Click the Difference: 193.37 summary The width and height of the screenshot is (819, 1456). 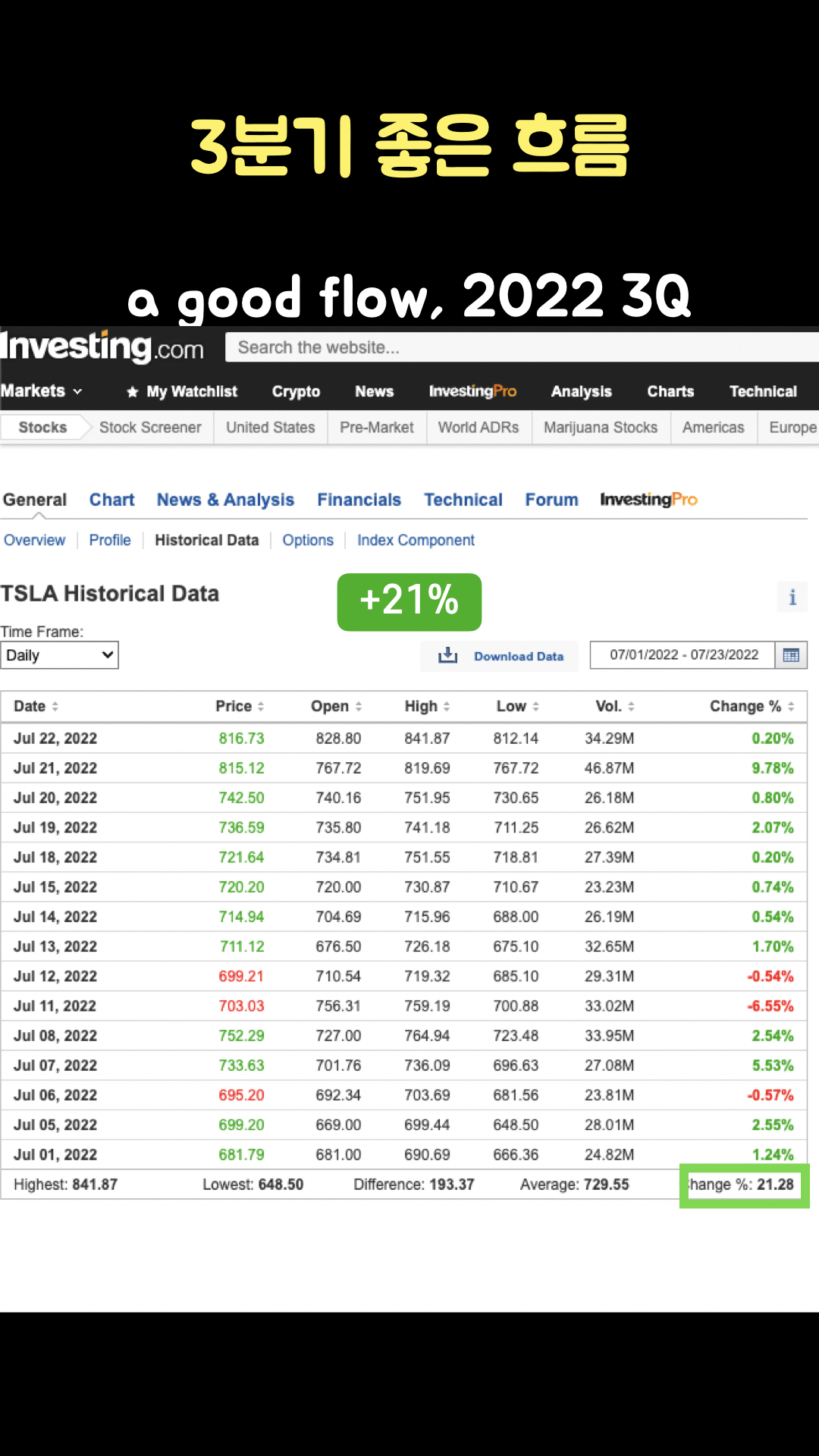click(x=413, y=1185)
